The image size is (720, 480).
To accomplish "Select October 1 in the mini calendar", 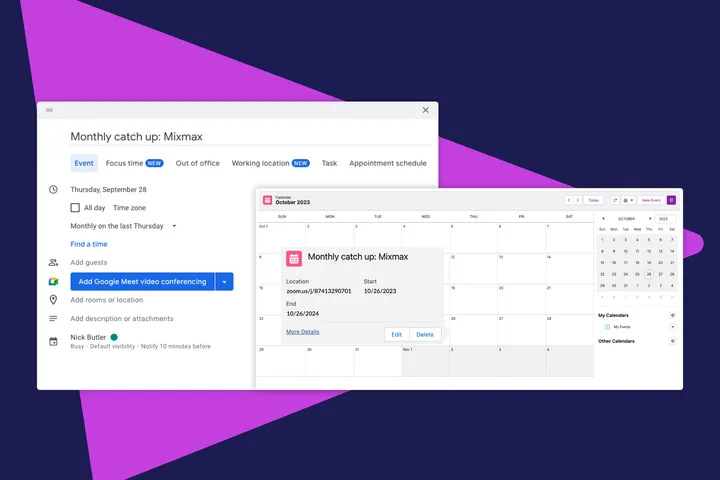I will (x=602, y=240).
